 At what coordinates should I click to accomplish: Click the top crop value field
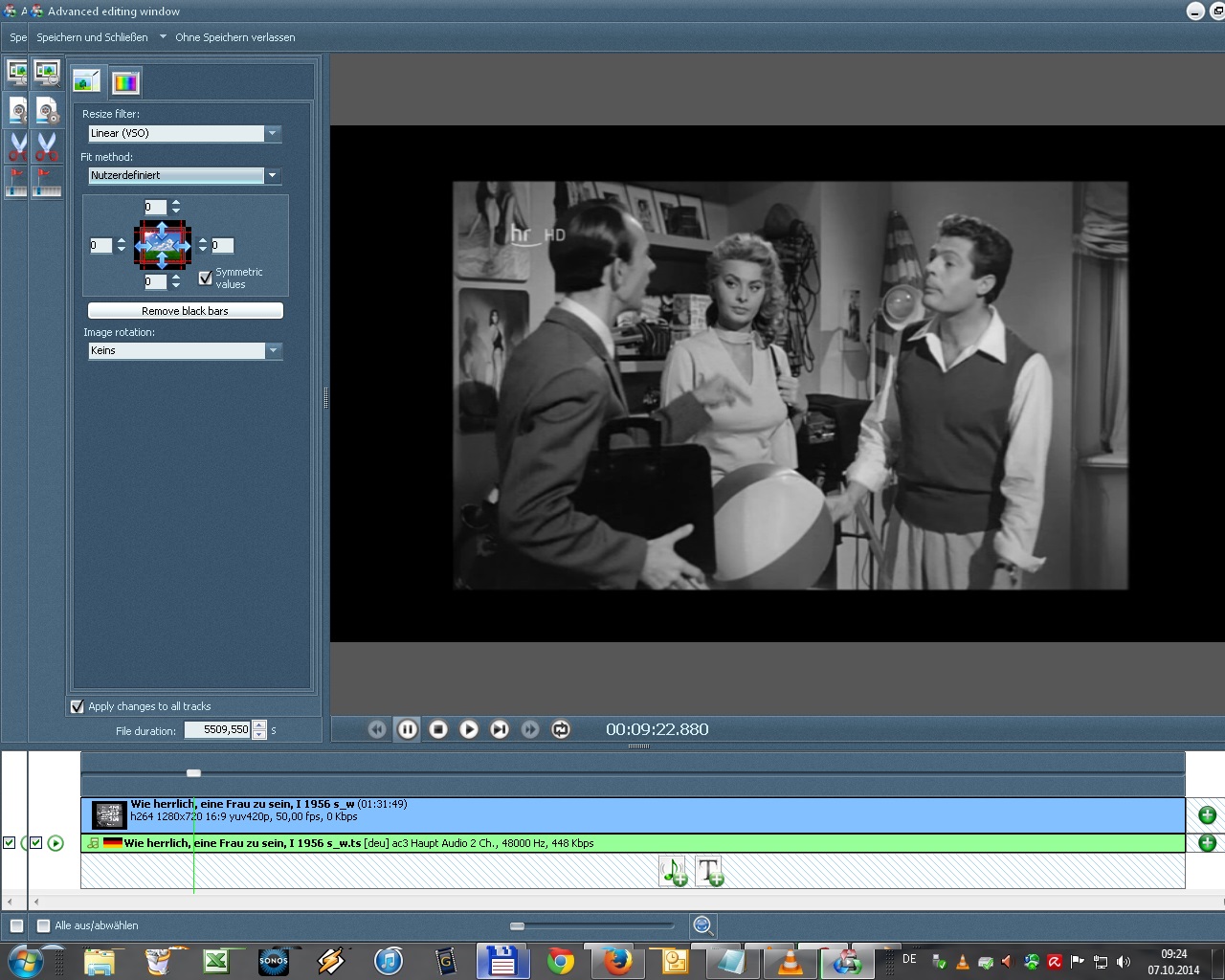click(156, 207)
